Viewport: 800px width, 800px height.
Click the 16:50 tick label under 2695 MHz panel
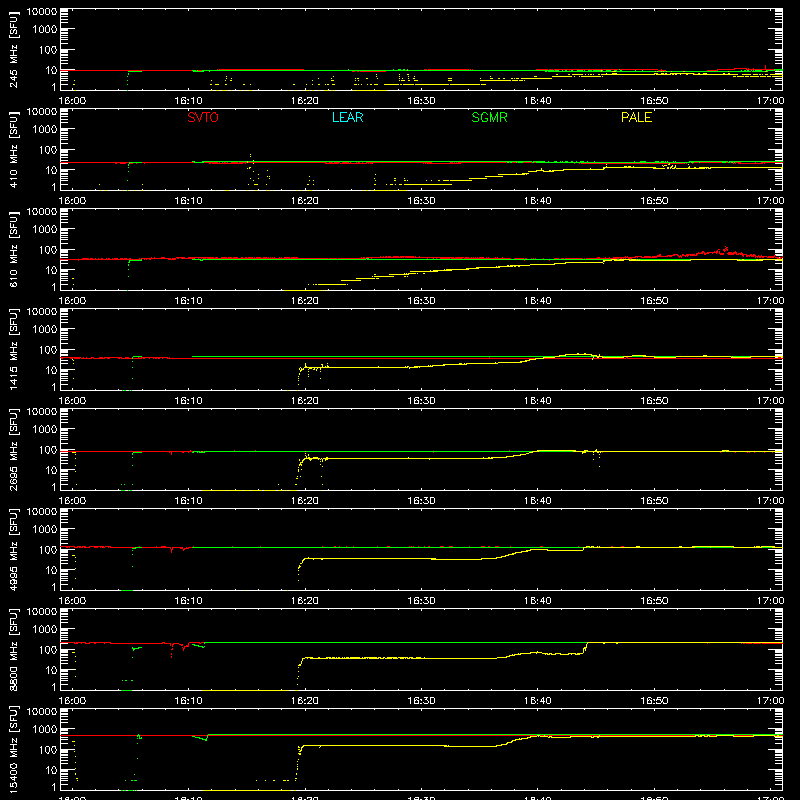click(x=654, y=501)
